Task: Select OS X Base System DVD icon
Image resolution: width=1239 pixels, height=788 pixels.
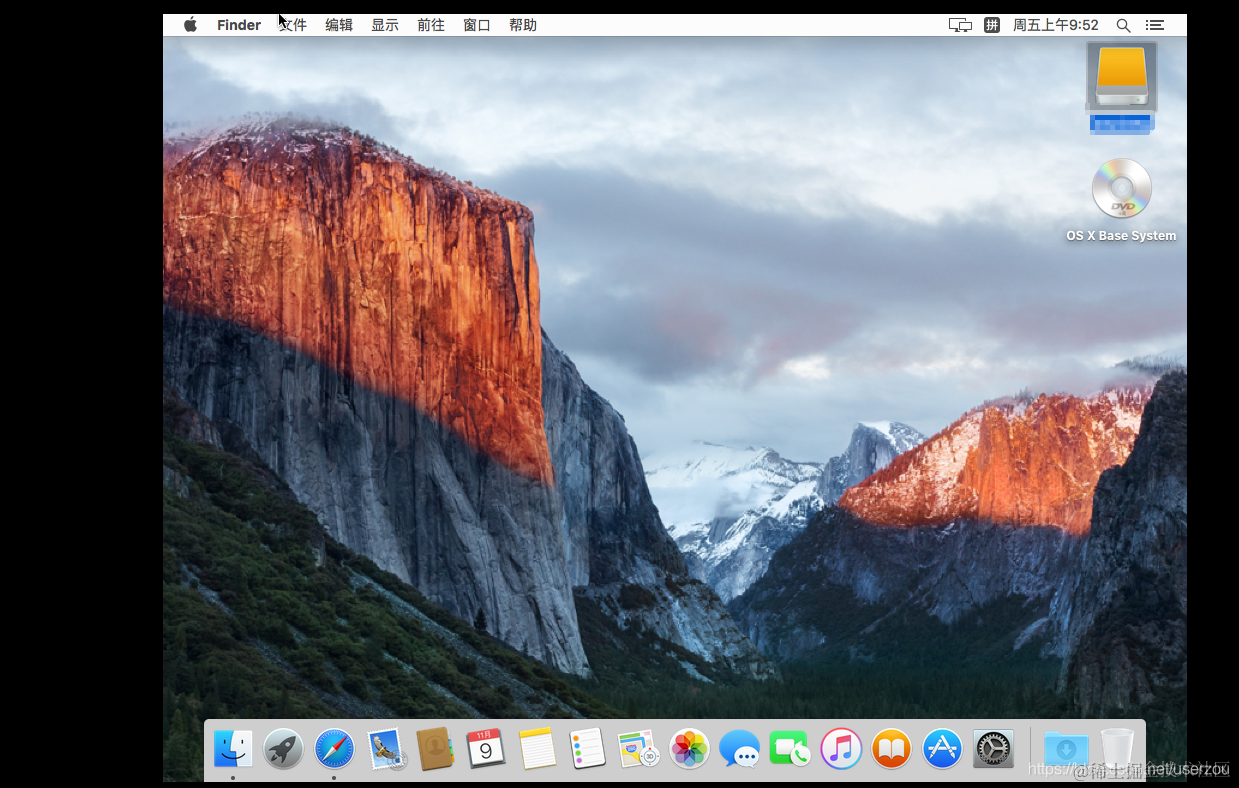Action: [x=1122, y=188]
